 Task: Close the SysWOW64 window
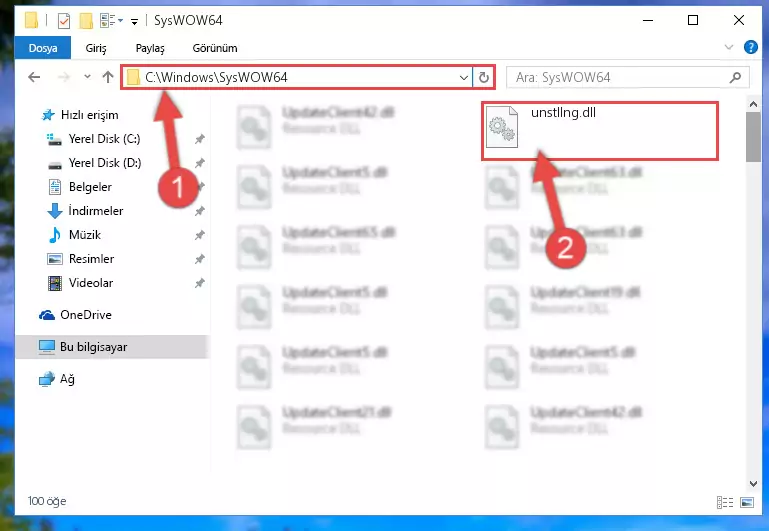pos(739,20)
